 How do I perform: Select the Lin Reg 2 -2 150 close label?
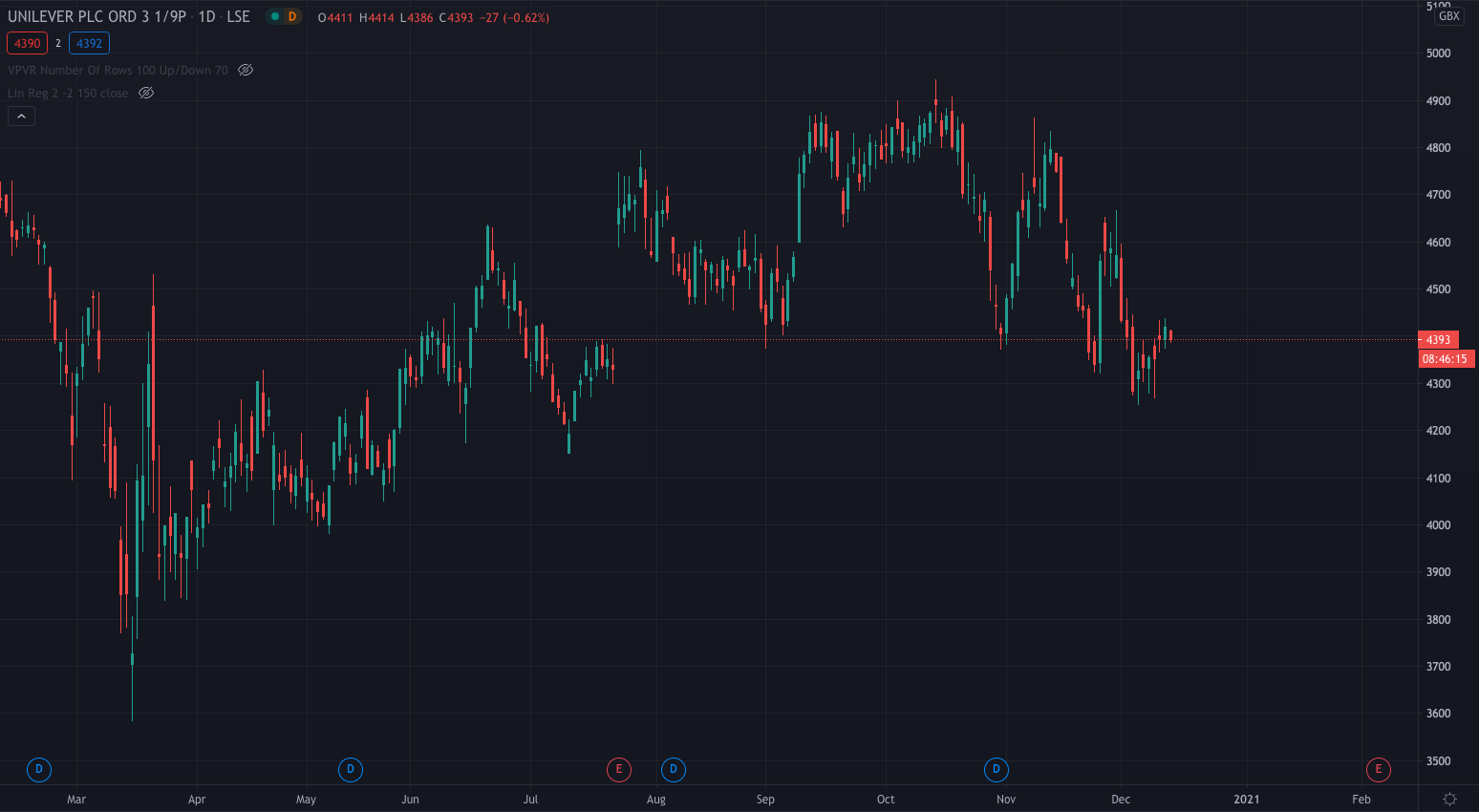pos(68,93)
